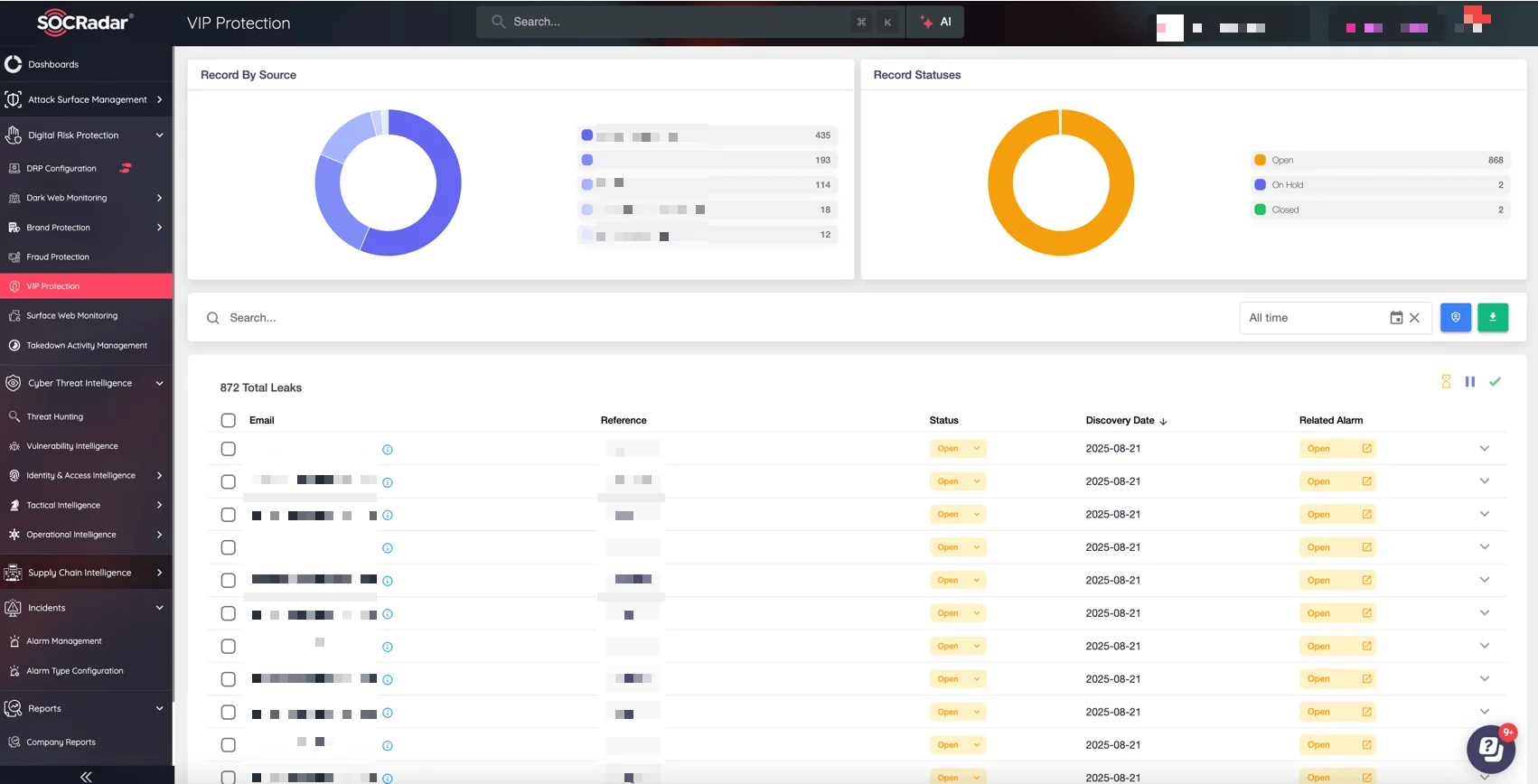Click the AI assistant sparkle button
Screen dimensions: 1538x784
[x=936, y=22]
